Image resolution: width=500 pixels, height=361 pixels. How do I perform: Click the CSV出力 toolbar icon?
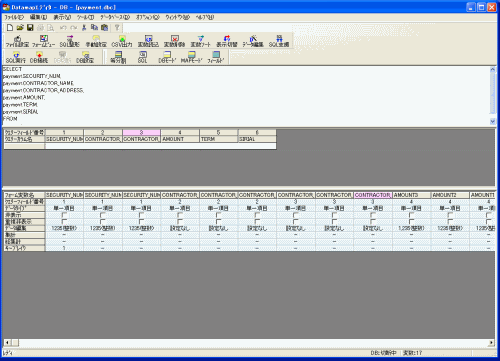(122, 41)
